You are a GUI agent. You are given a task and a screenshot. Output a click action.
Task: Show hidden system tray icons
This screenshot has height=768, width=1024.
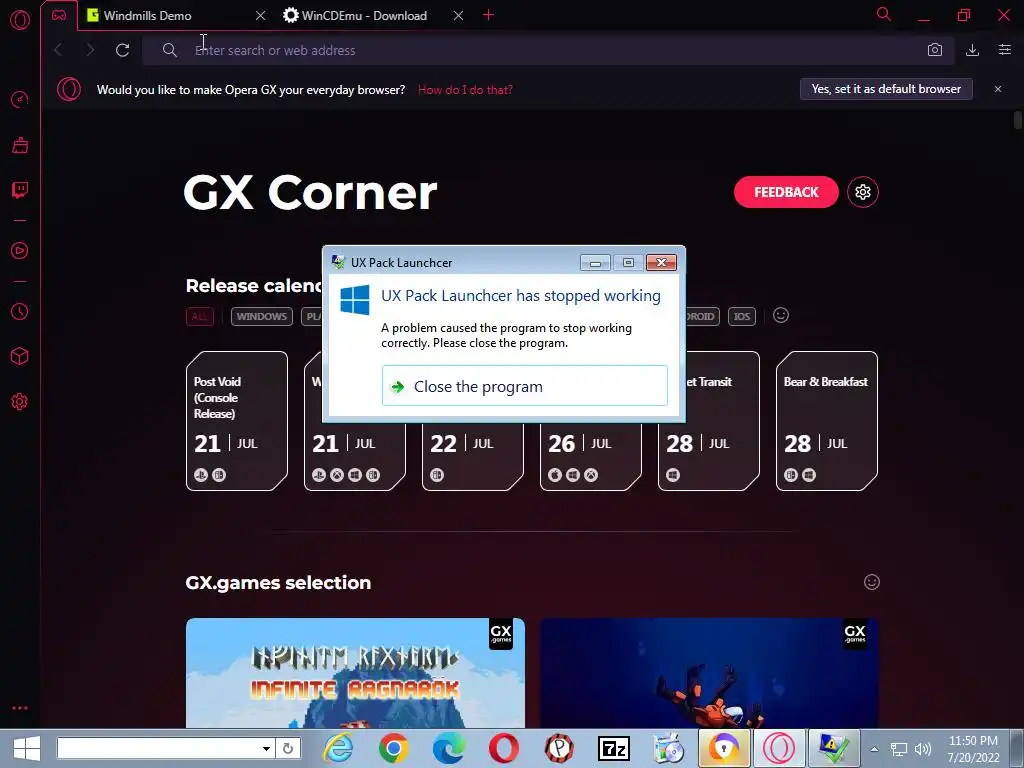(x=874, y=749)
